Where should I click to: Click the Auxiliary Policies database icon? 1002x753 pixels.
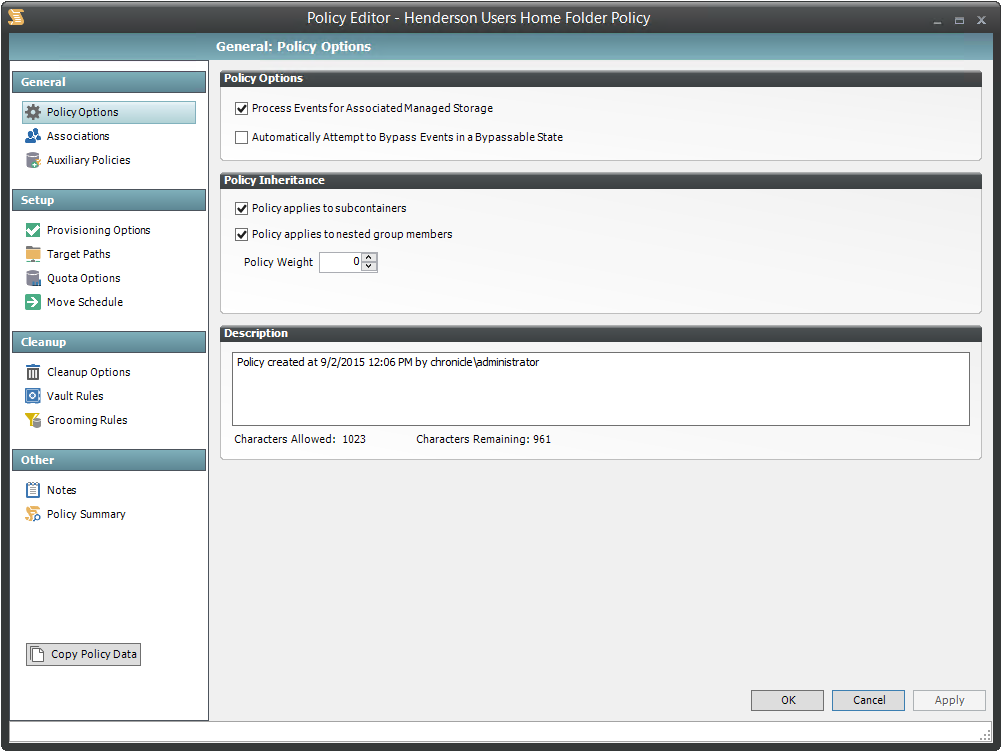tap(33, 160)
